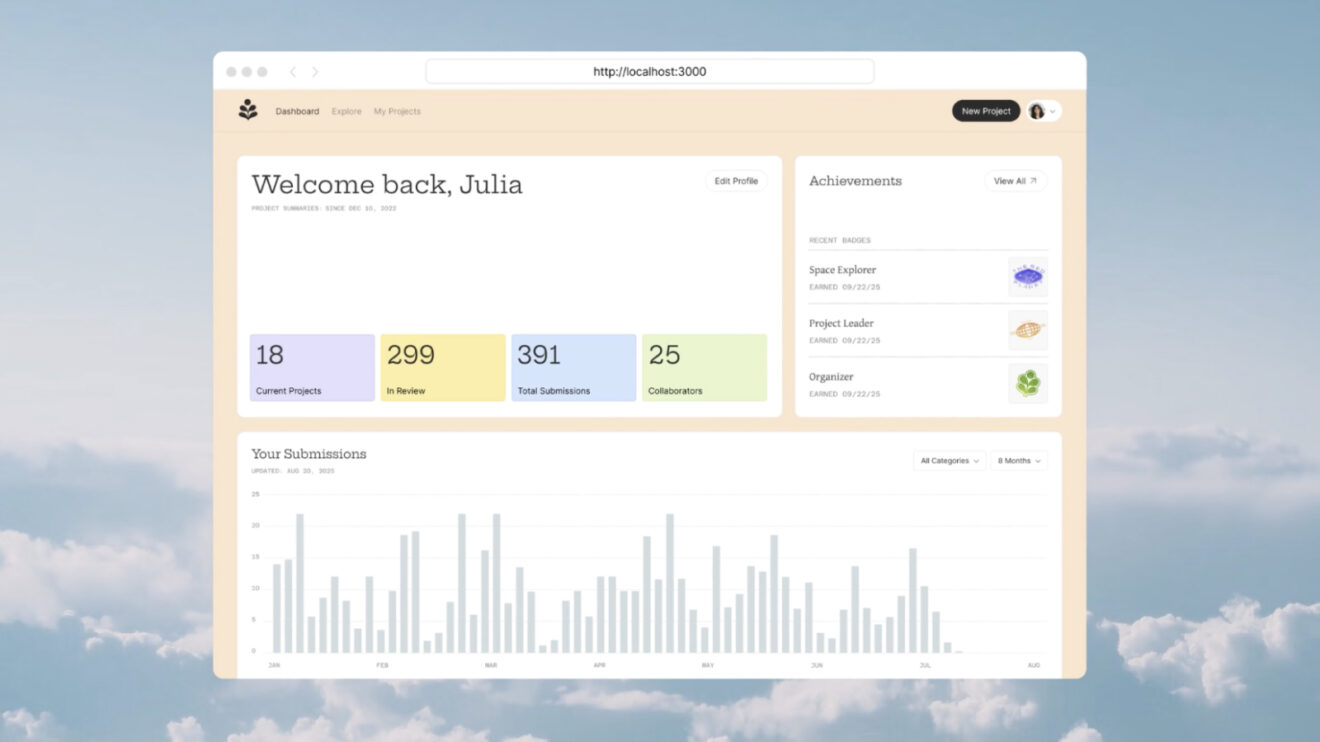1320x742 pixels.
Task: Select the Dashboard navigation item
Action: [x=297, y=111]
